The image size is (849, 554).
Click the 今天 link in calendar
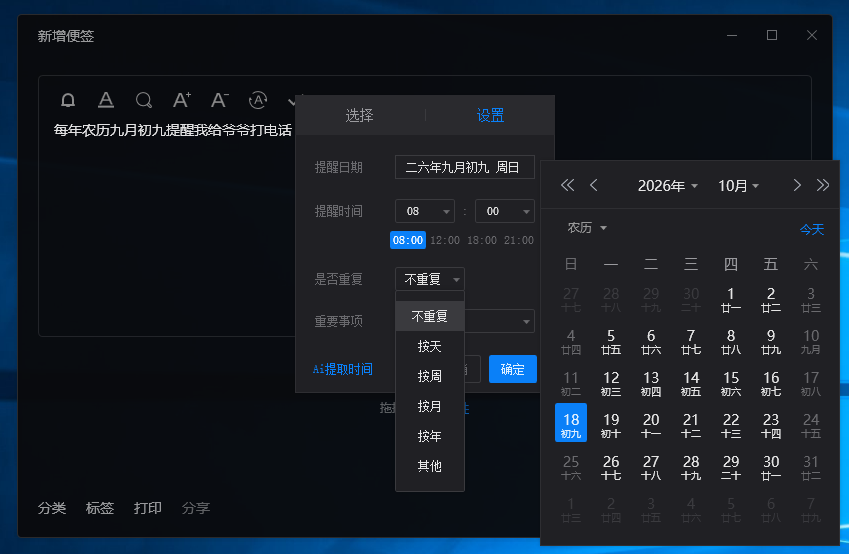click(812, 229)
